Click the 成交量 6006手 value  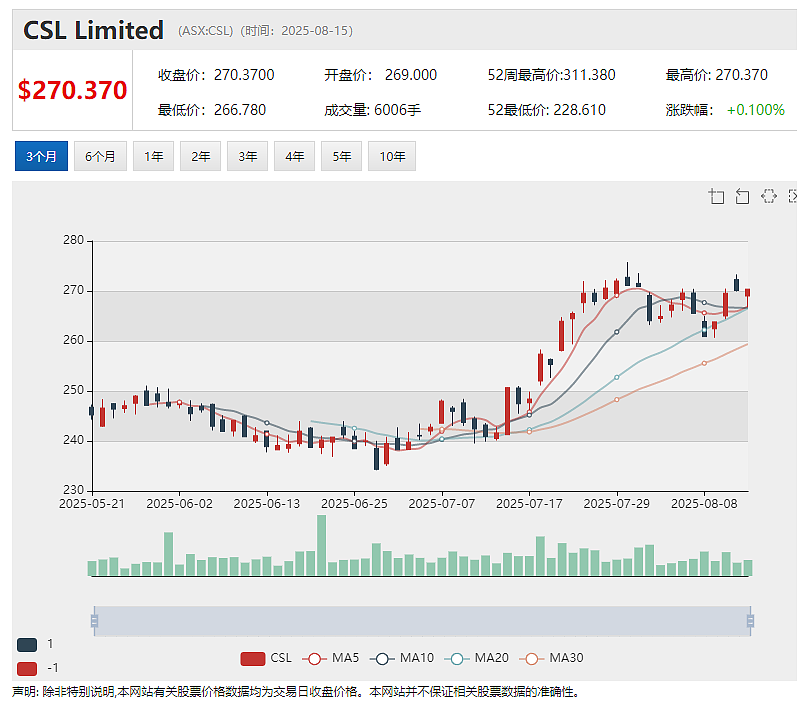click(397, 110)
